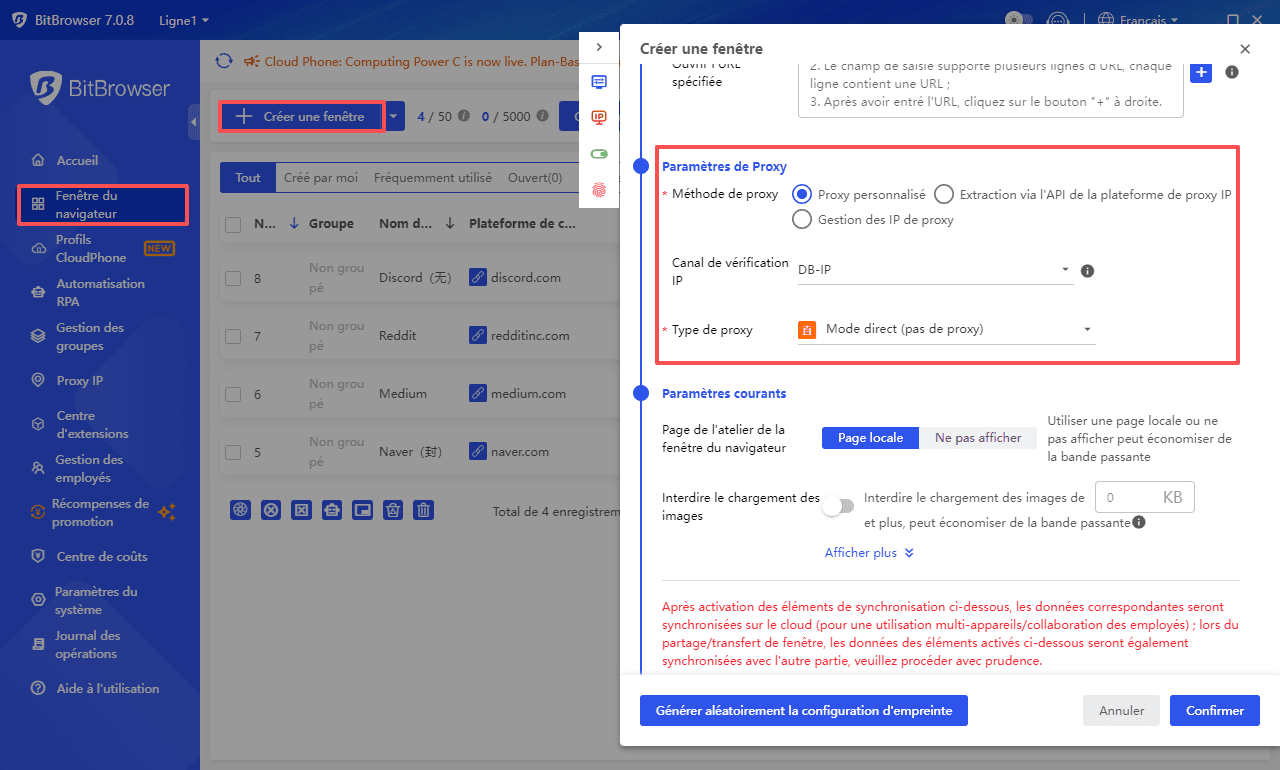
Task: Click the red IP monitor icon
Action: 599,118
